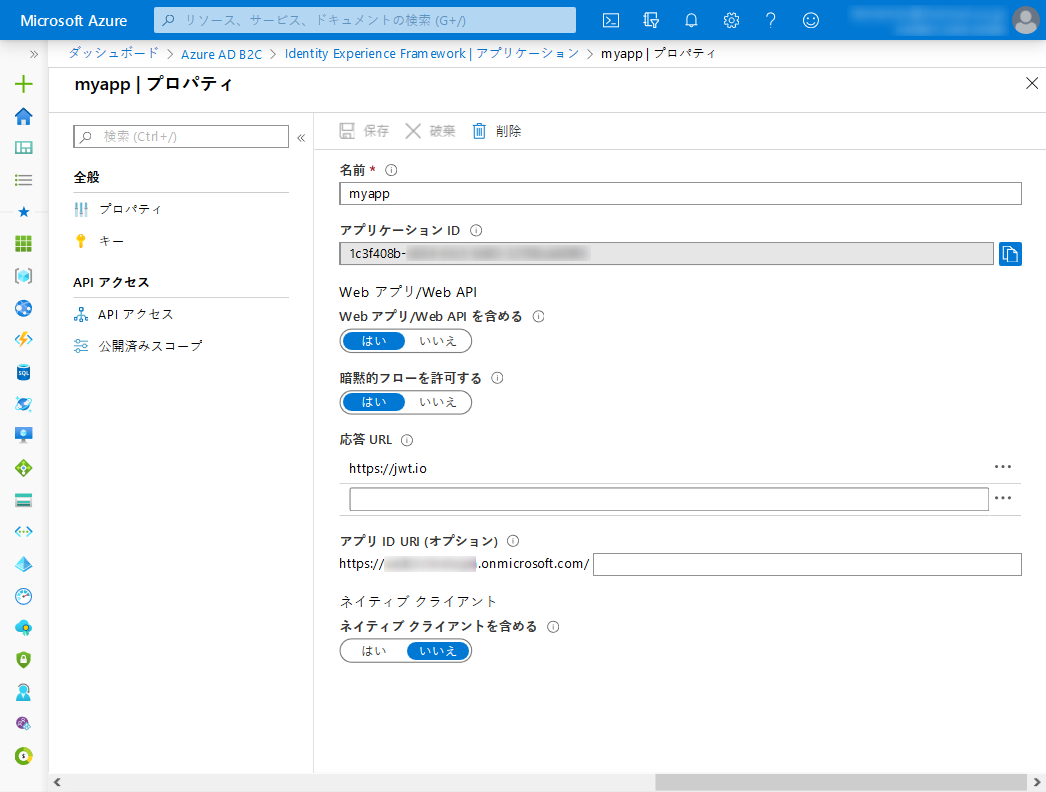Open Function App lightning icon
The height and width of the screenshot is (792, 1046).
tap(23, 340)
